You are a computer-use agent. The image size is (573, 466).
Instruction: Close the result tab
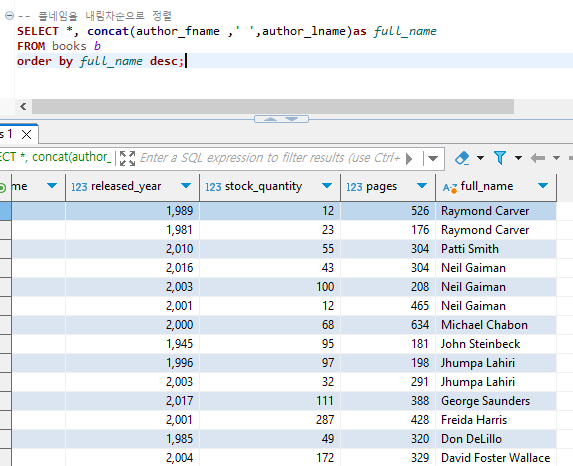point(26,135)
